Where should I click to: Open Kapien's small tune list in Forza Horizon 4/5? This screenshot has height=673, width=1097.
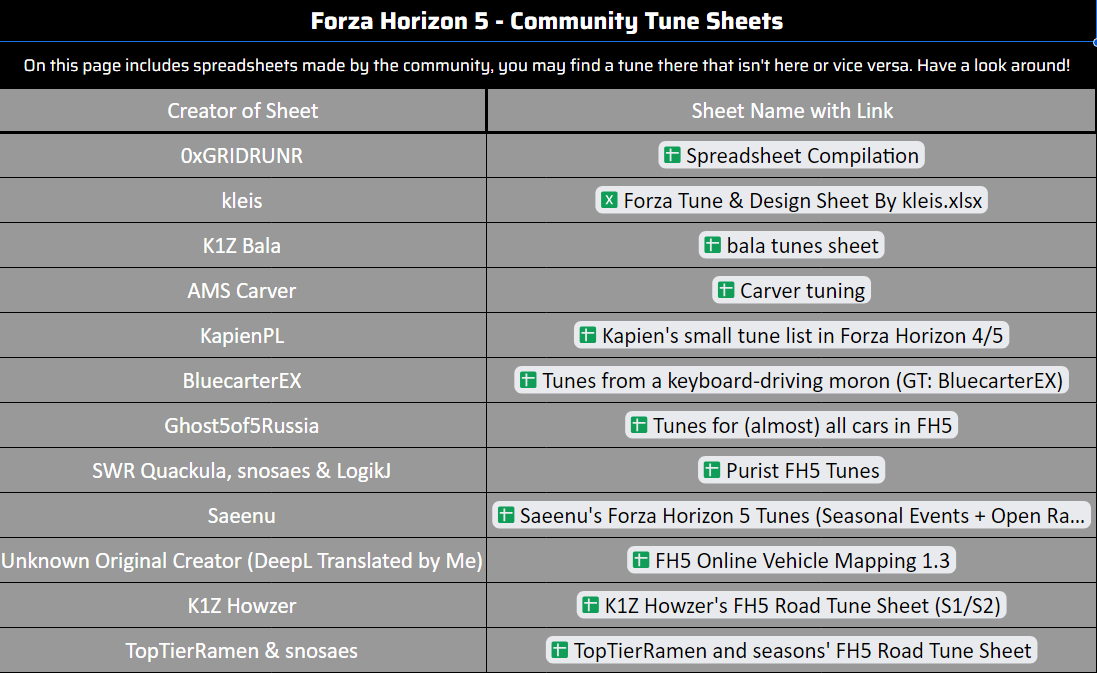click(791, 335)
